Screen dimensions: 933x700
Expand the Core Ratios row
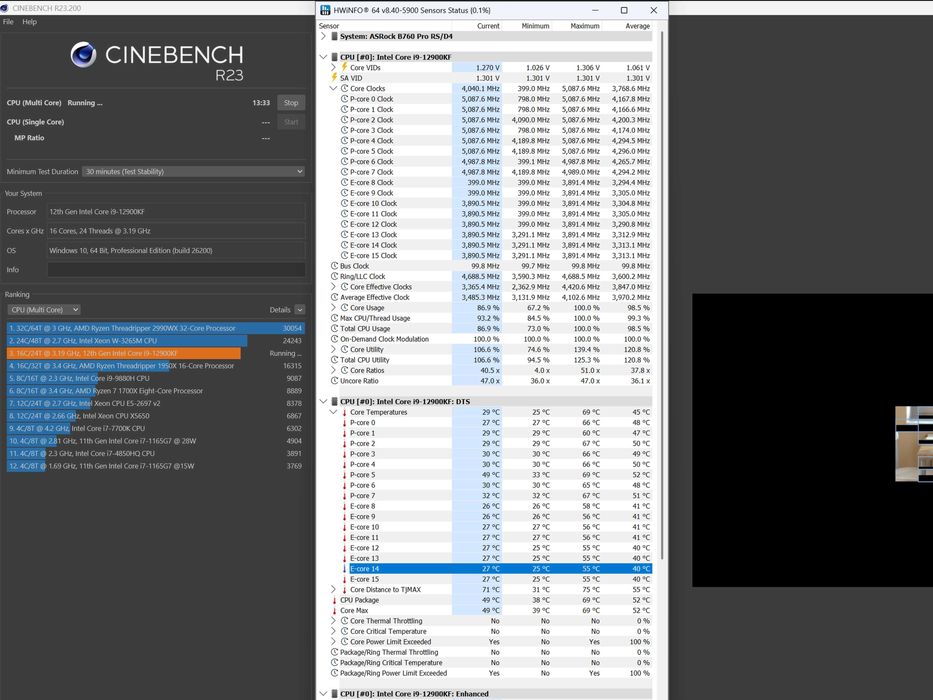(333, 370)
